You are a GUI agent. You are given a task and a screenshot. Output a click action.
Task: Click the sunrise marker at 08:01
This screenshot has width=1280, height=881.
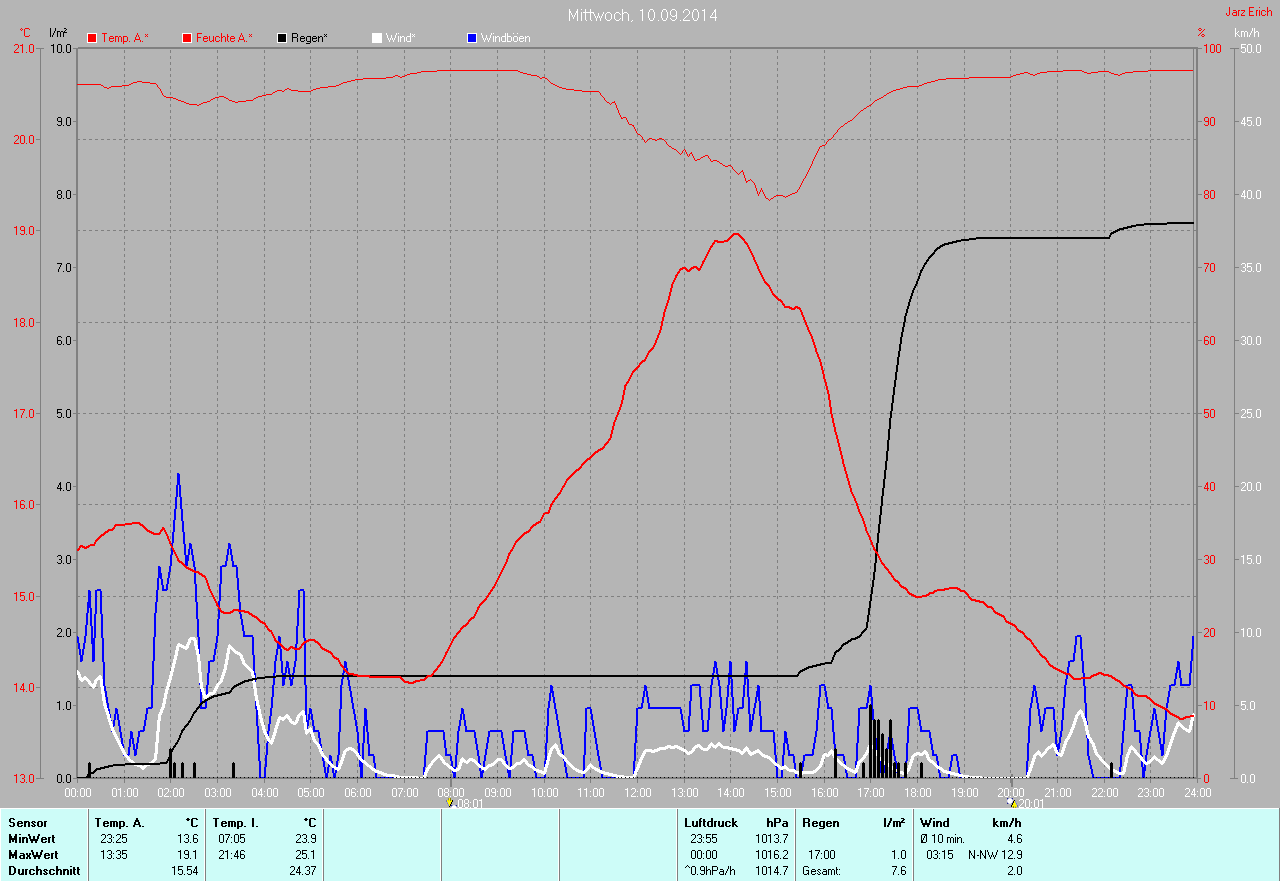451,802
